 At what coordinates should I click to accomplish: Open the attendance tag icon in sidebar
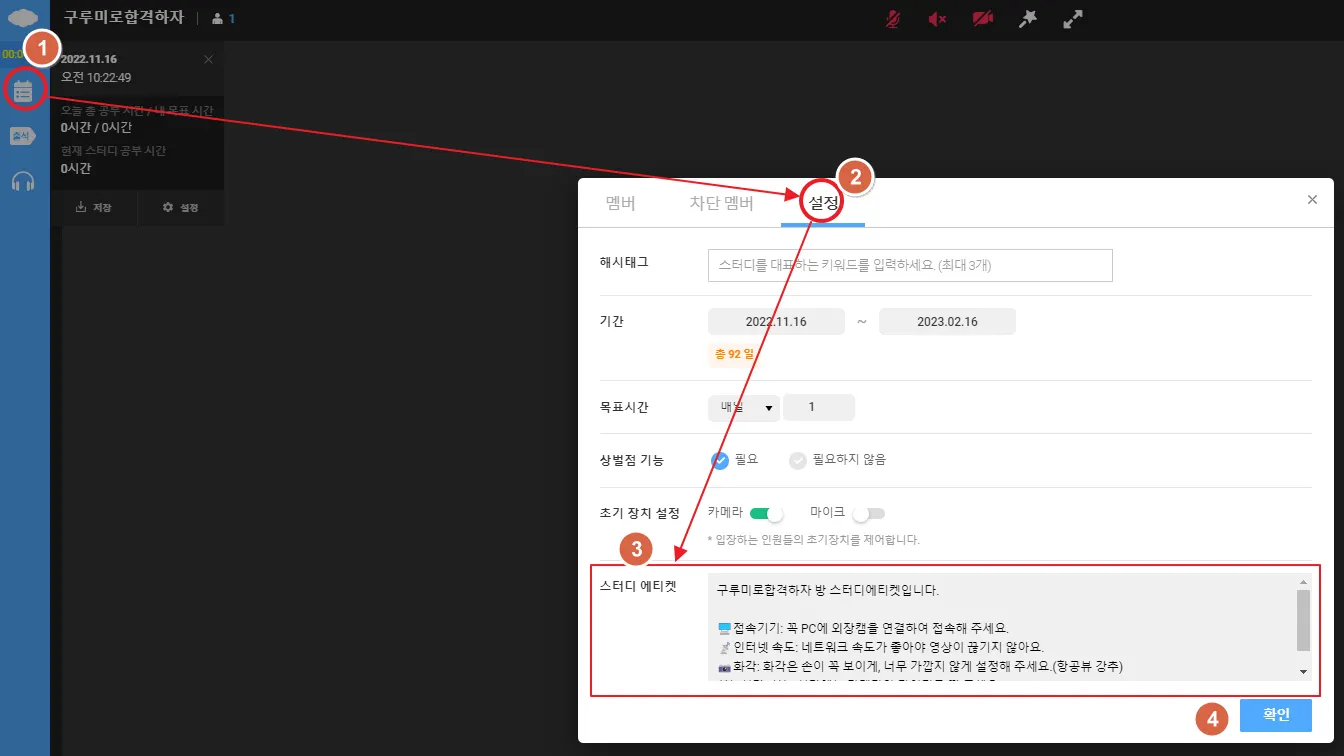point(23,136)
